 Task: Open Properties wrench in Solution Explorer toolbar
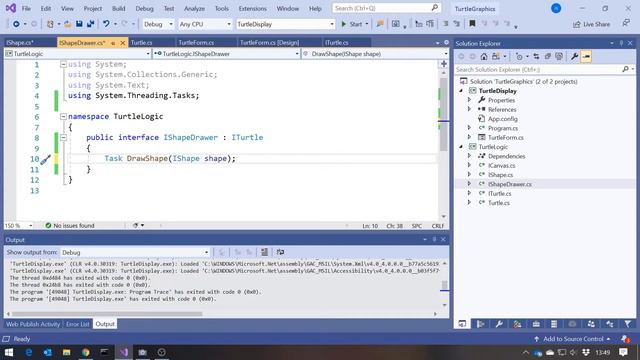click(574, 57)
